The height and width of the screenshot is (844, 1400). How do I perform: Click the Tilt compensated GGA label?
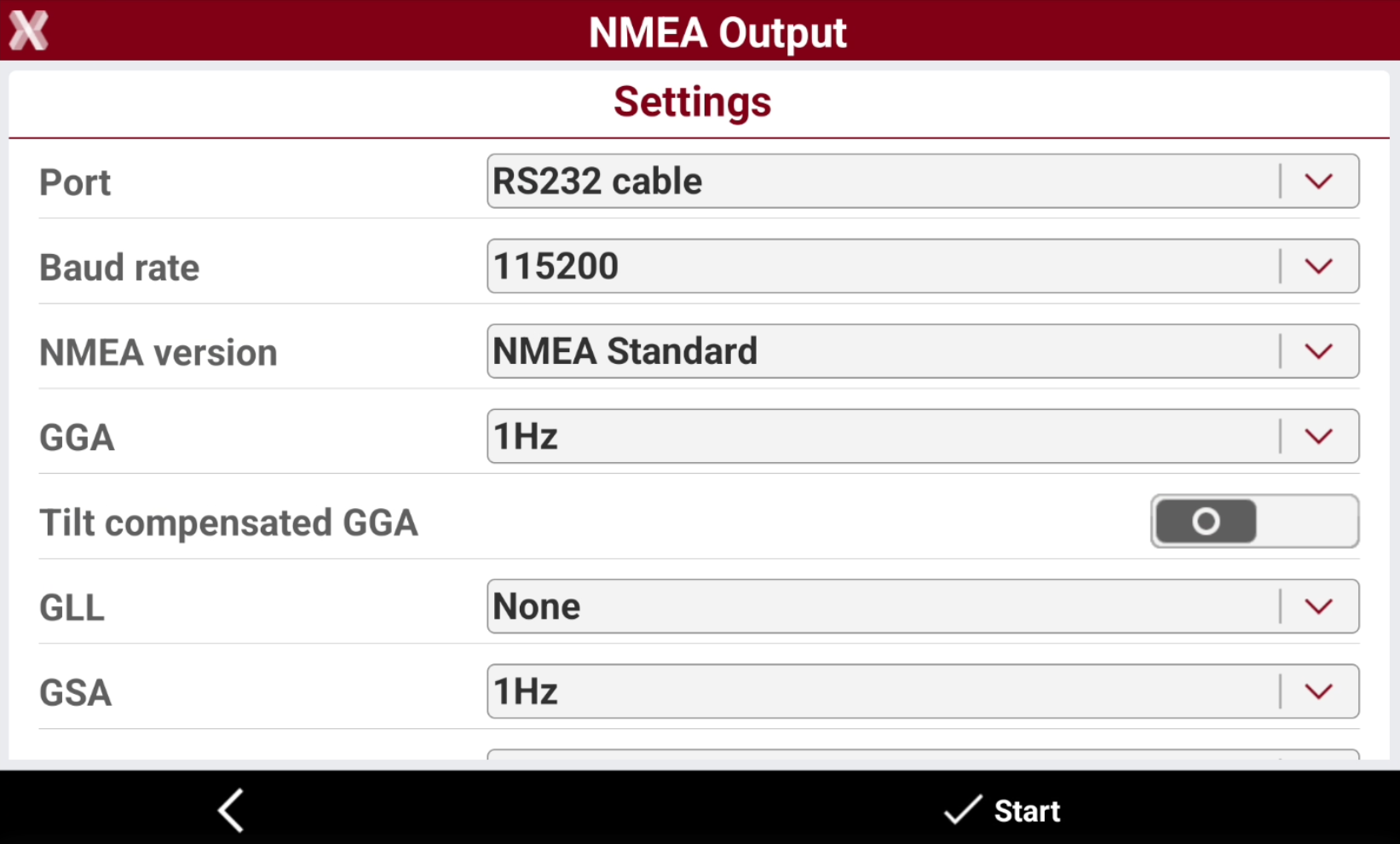point(228,523)
